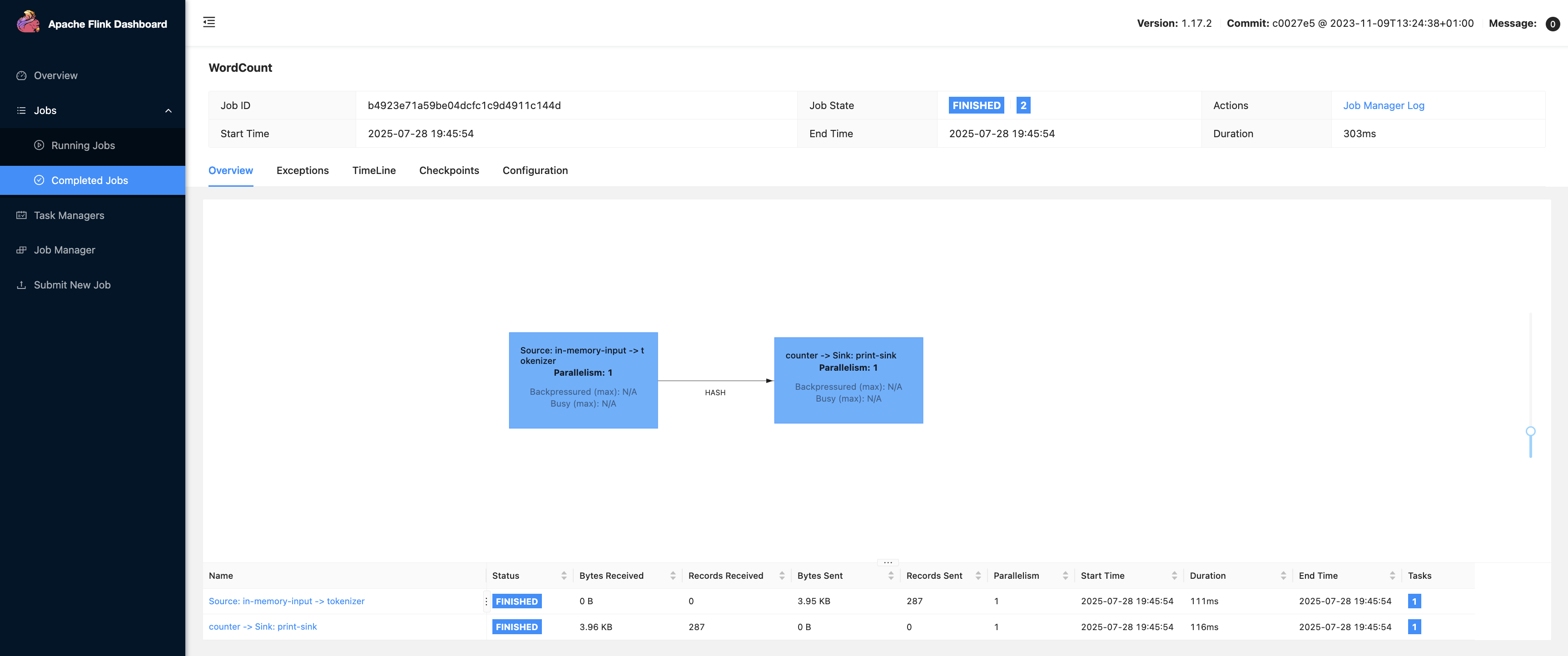Open Submit New Job in sidebar
The image size is (1568, 656).
pyautogui.click(x=93, y=285)
